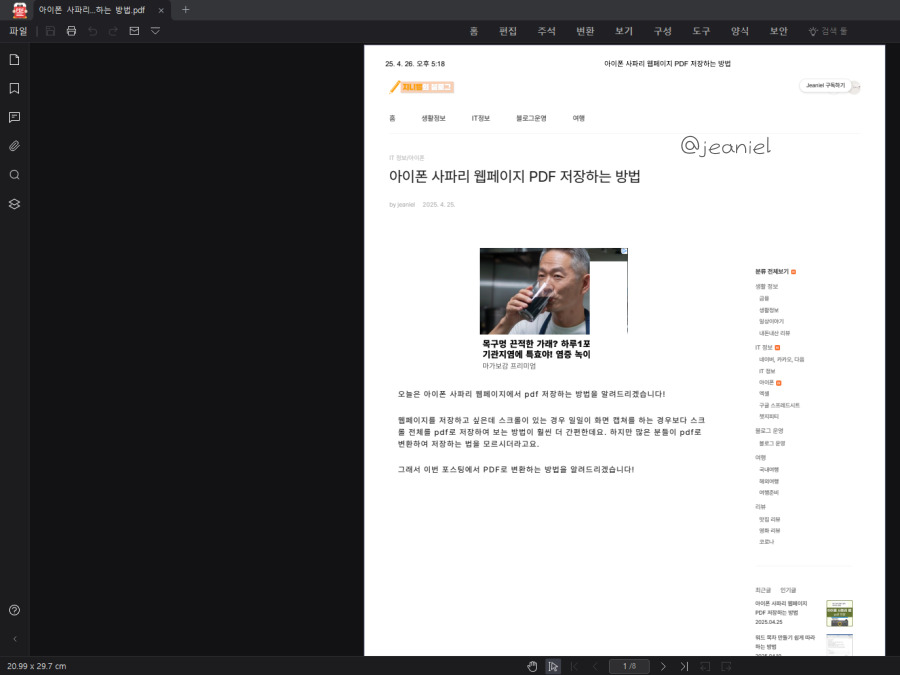The image size is (900, 675).
Task: Click the by jeaniel author text
Action: point(402,205)
